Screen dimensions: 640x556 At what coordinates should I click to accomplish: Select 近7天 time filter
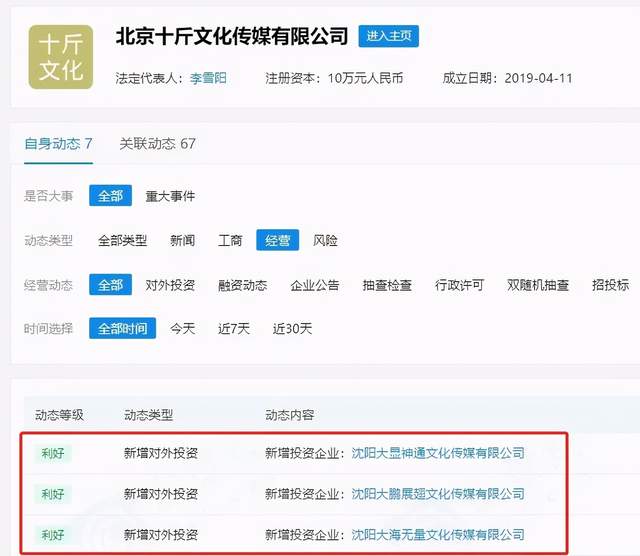pyautogui.click(x=234, y=329)
